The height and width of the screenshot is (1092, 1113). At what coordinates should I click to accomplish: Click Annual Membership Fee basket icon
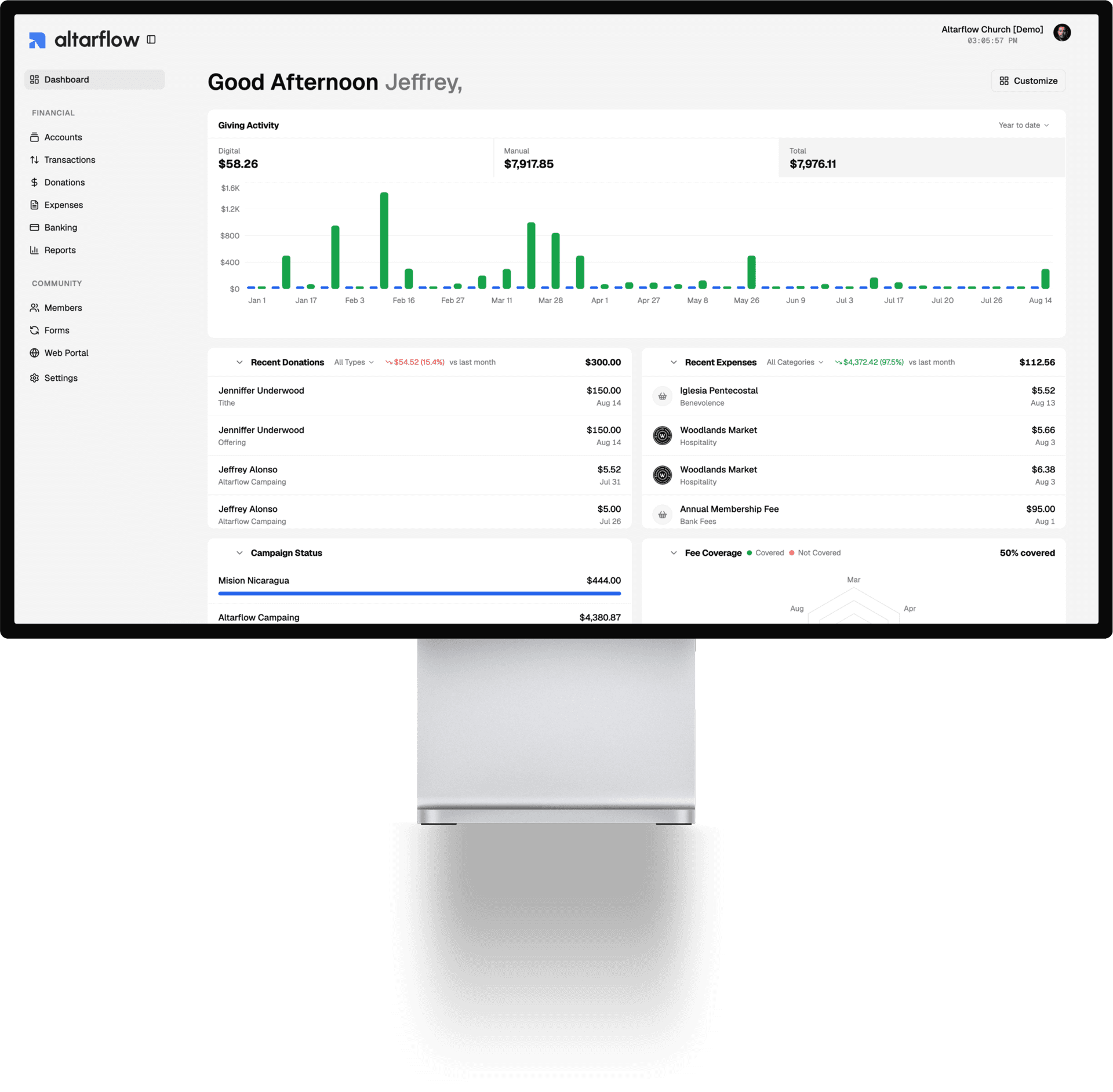tap(662, 515)
